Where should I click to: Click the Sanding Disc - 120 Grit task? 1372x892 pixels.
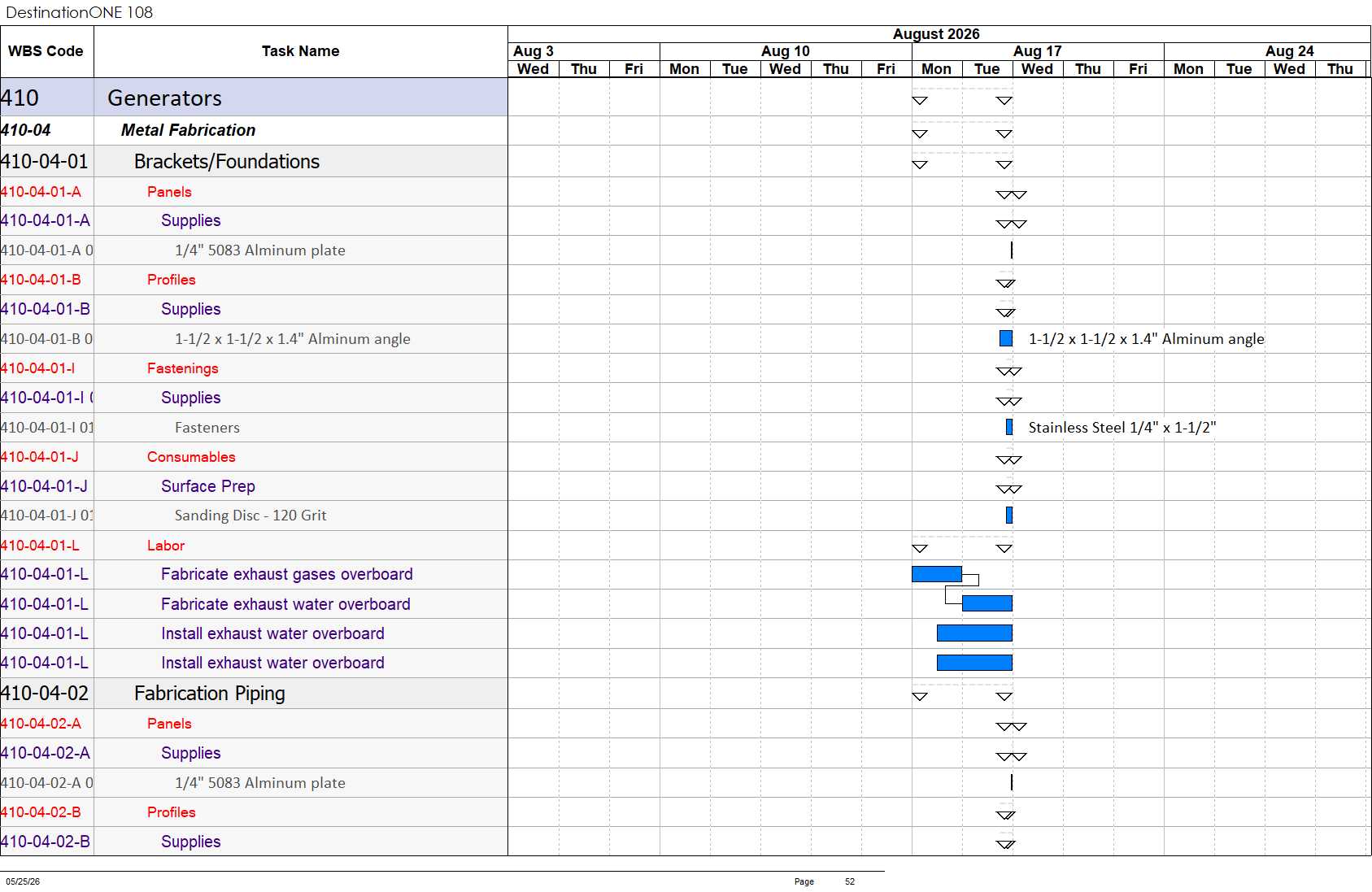click(250, 516)
